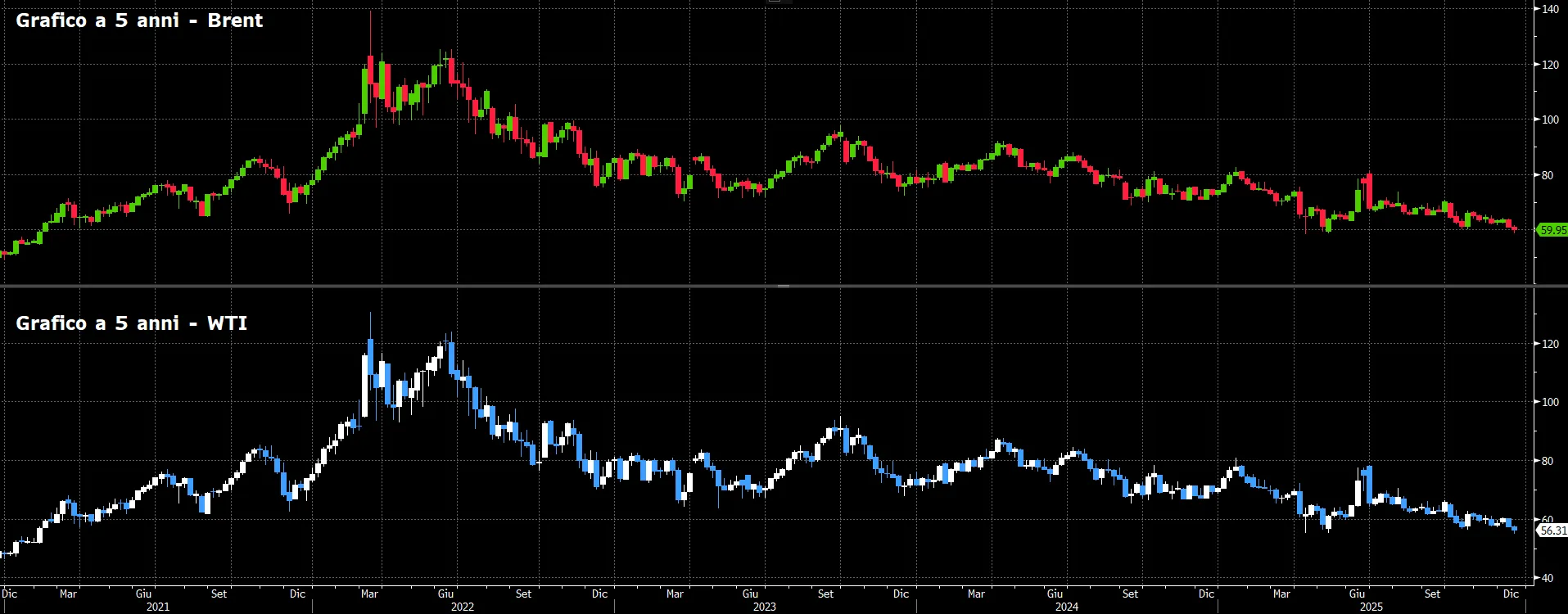Click the 'Giu' month label above 2023

point(750,594)
